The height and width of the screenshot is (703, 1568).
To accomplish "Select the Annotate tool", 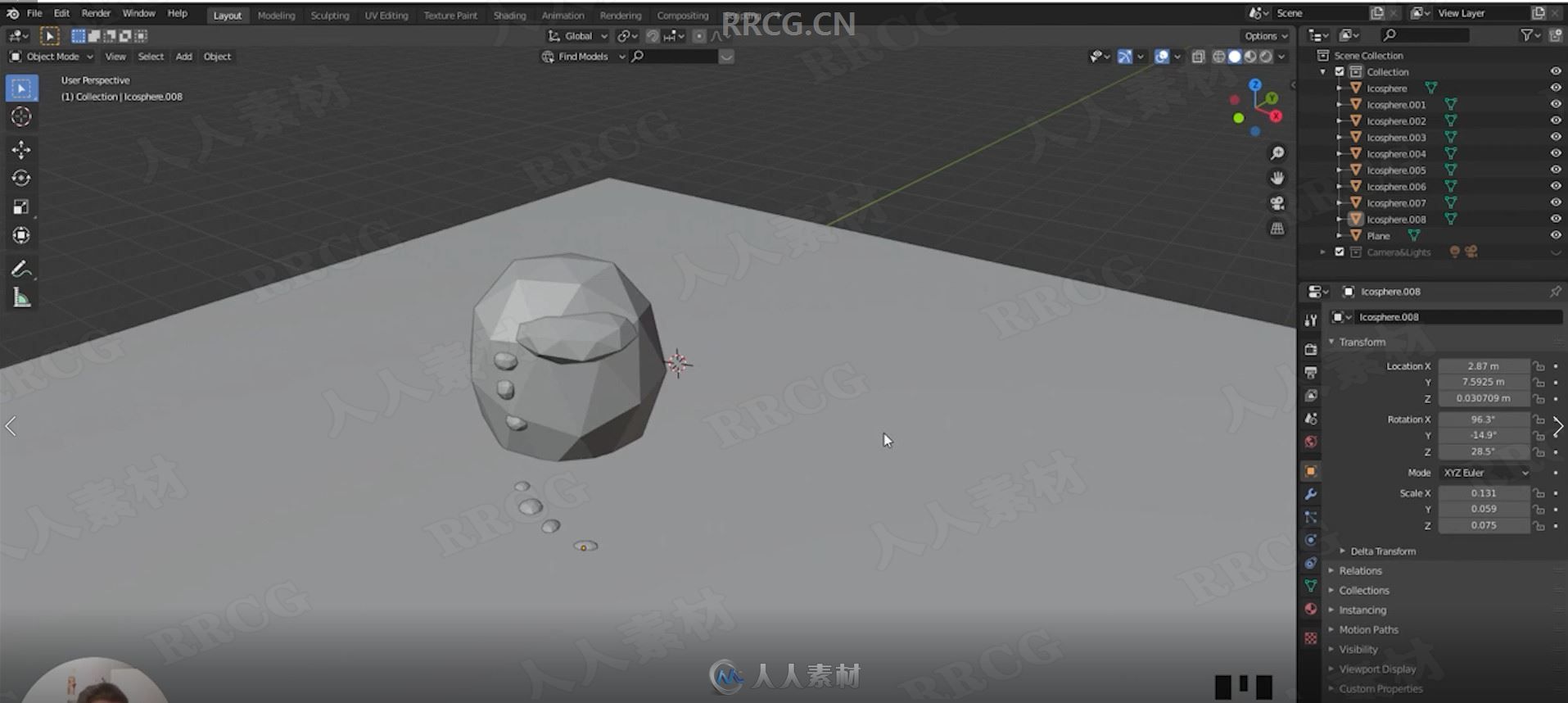I will 21,269.
